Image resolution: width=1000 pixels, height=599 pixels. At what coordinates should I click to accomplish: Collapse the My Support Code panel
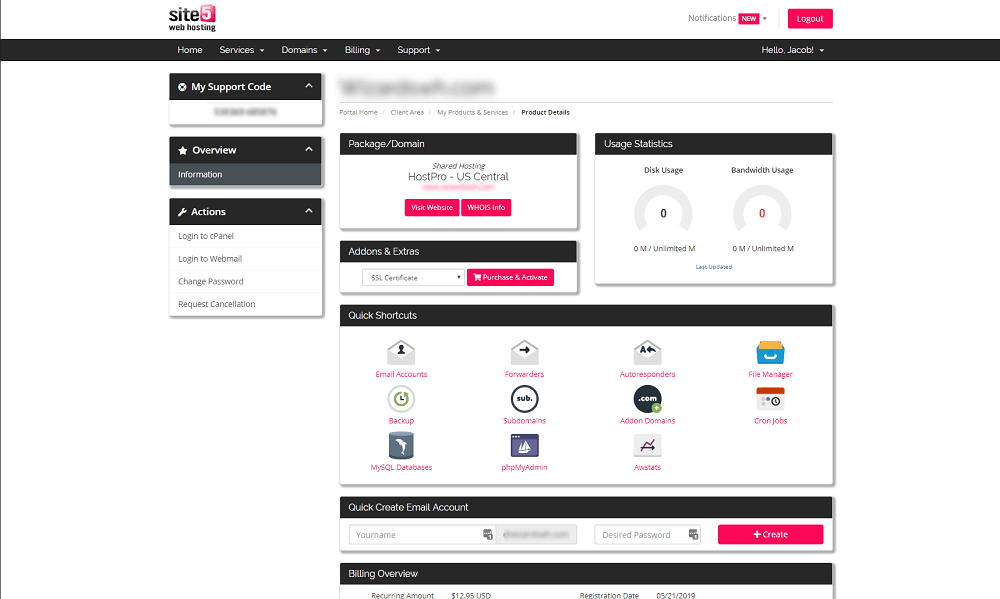pos(309,86)
